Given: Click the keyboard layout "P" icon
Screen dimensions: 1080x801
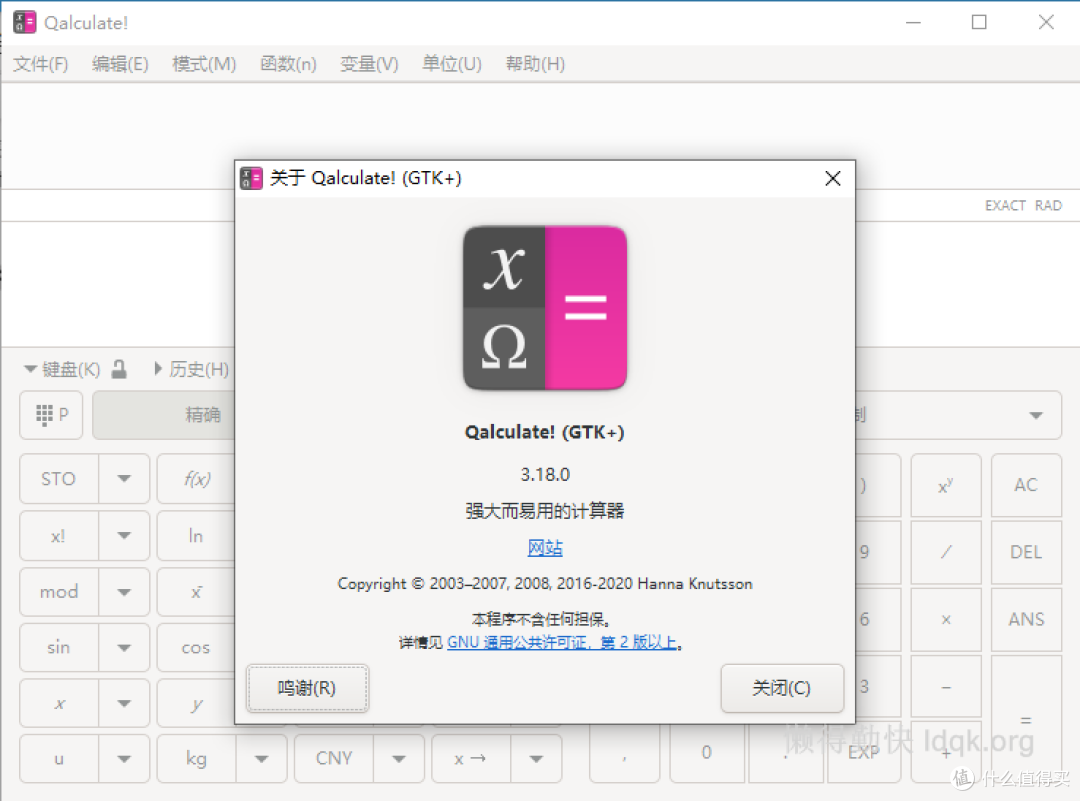Looking at the screenshot, I should 50,414.
